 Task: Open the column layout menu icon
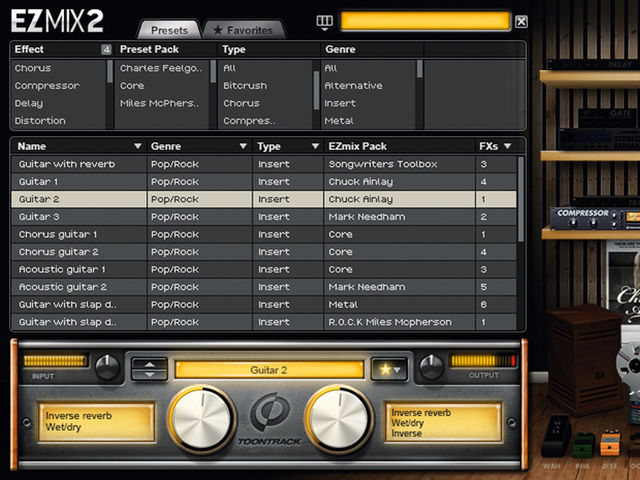point(324,22)
